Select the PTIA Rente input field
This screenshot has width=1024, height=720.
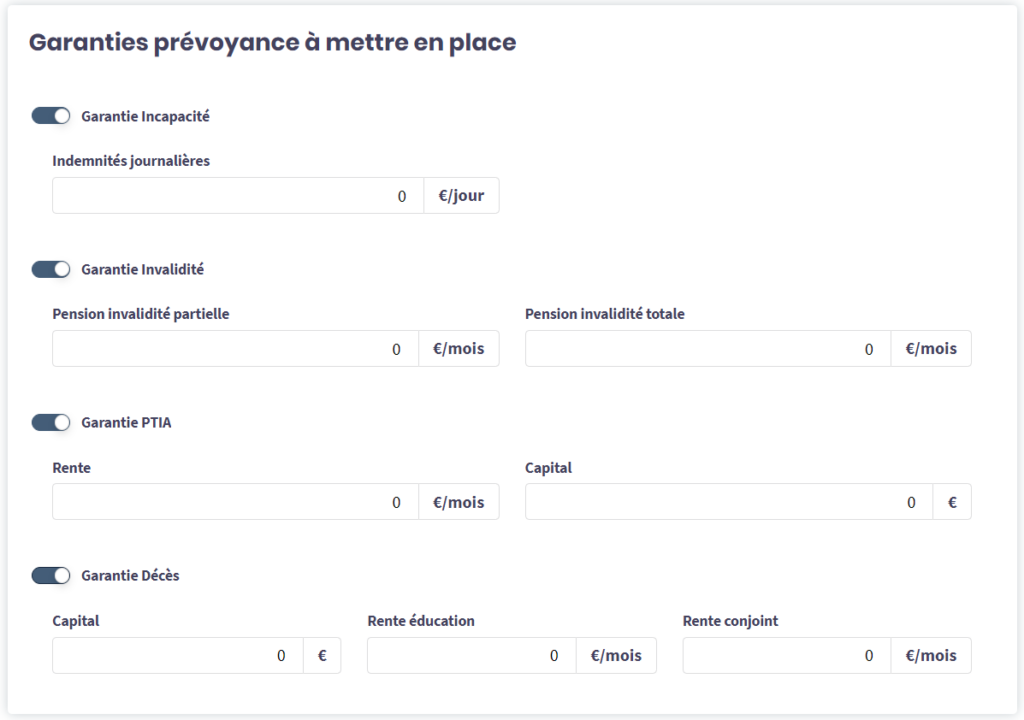[235, 502]
